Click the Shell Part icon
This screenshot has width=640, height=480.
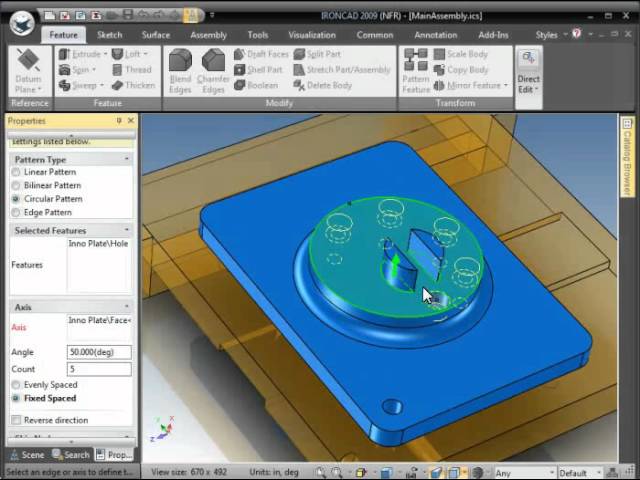[239, 69]
